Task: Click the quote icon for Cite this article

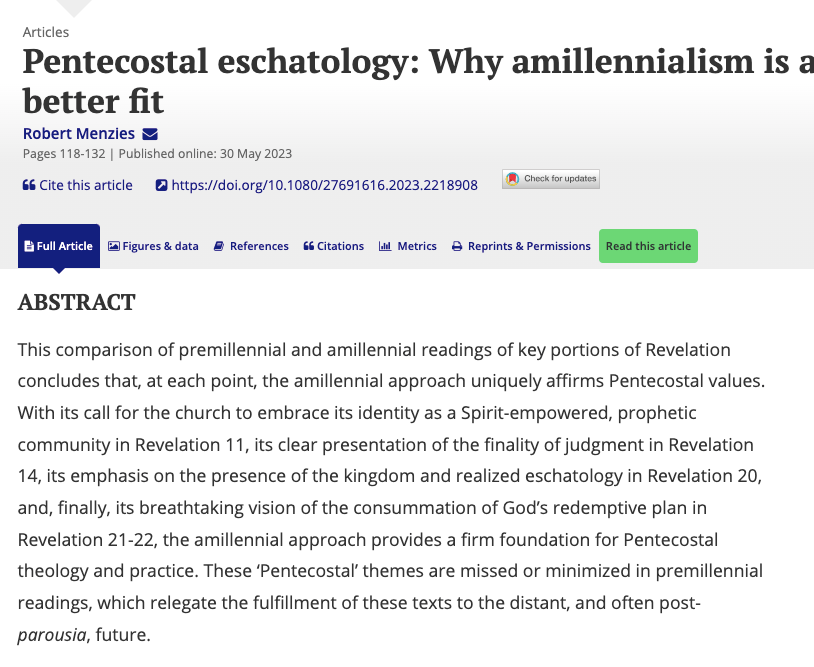Action: (x=29, y=185)
